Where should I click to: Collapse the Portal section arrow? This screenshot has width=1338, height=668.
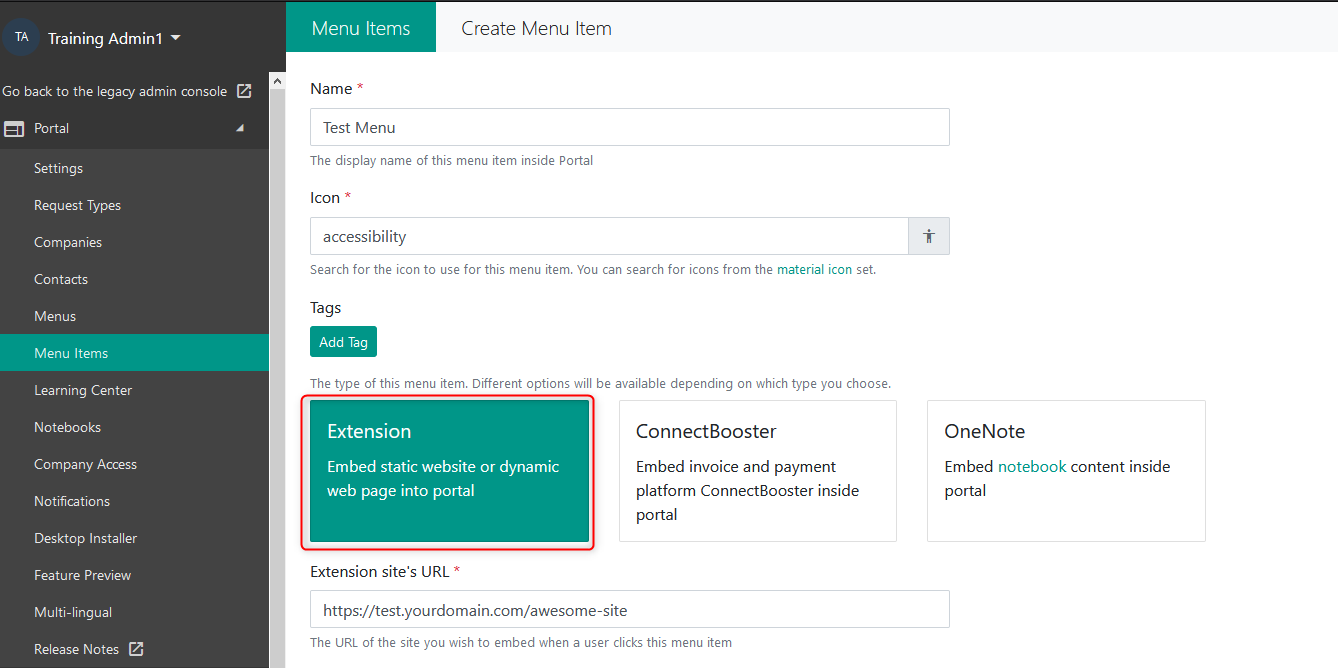click(x=239, y=128)
